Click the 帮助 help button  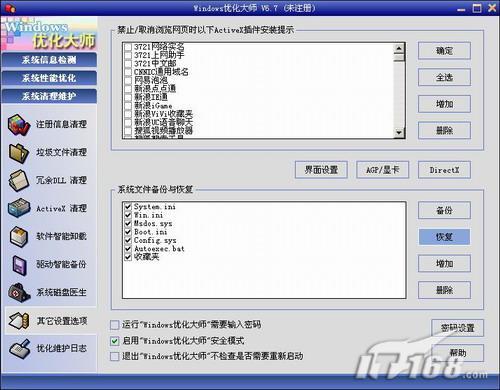click(x=458, y=353)
